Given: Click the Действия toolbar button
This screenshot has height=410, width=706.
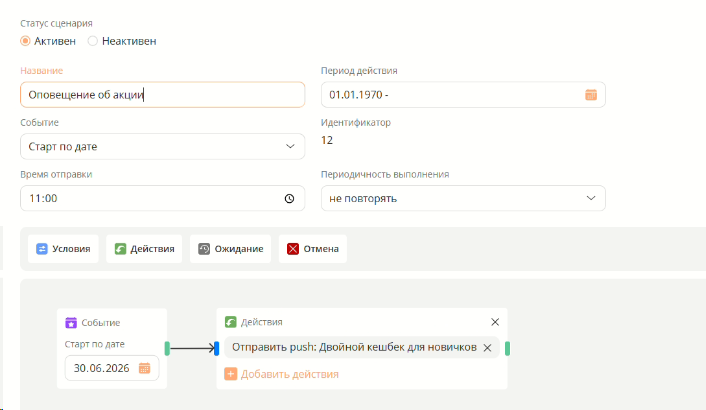Looking at the screenshot, I should (144, 249).
